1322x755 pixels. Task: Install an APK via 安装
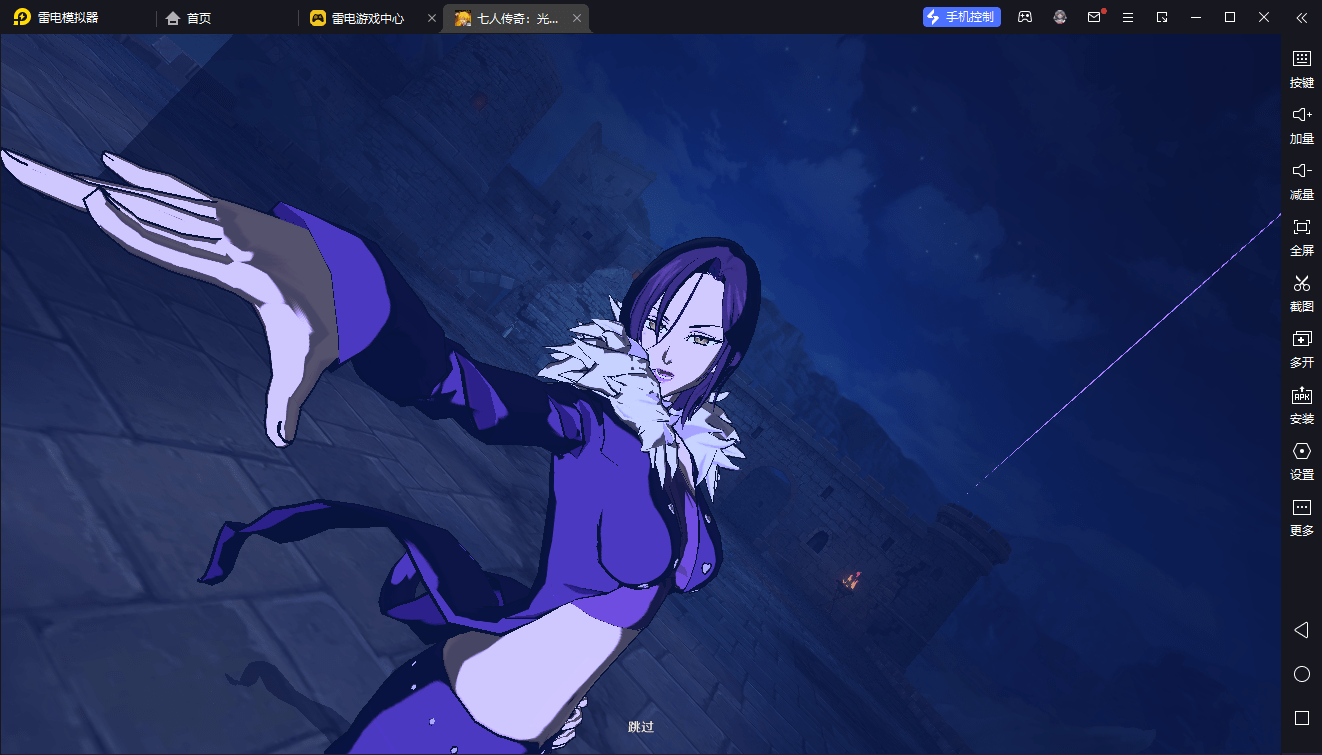(x=1301, y=405)
